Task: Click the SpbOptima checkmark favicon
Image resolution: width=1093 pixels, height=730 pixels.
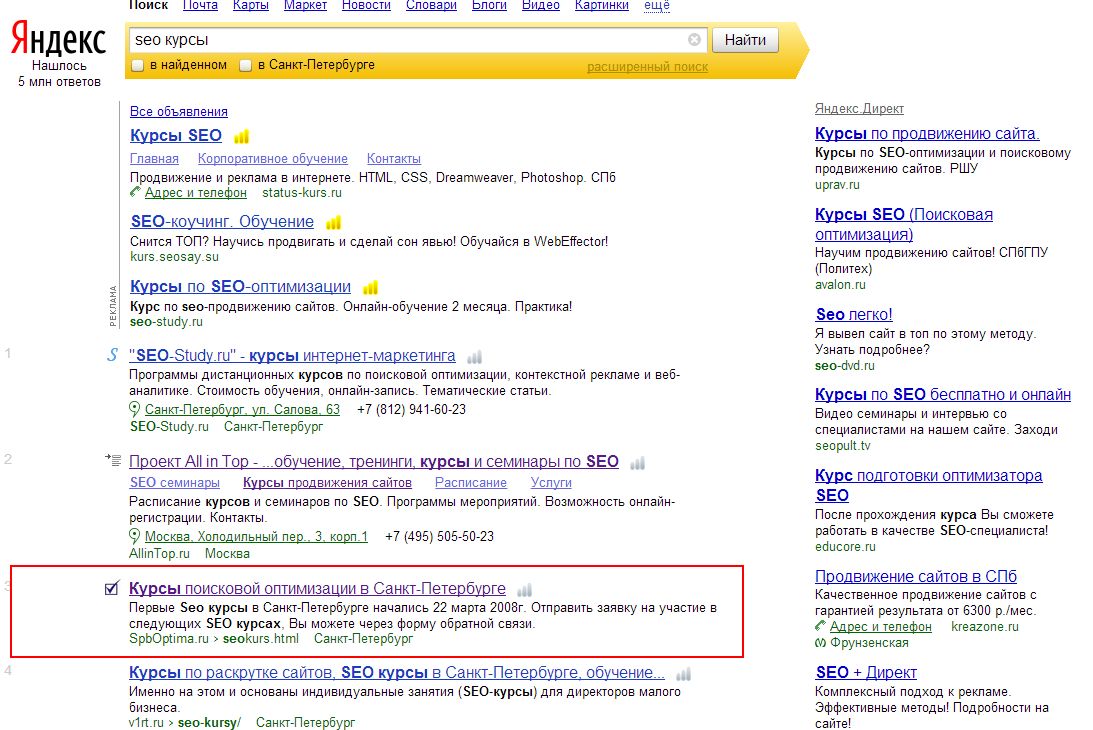Action: (112, 588)
